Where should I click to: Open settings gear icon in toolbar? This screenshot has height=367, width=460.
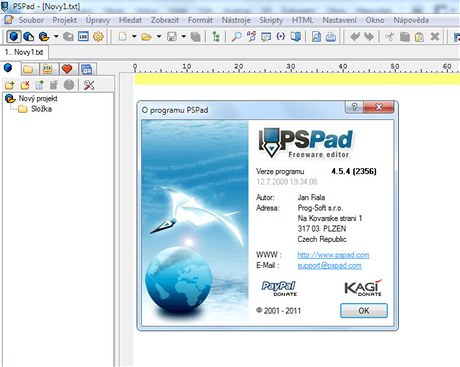(98, 36)
